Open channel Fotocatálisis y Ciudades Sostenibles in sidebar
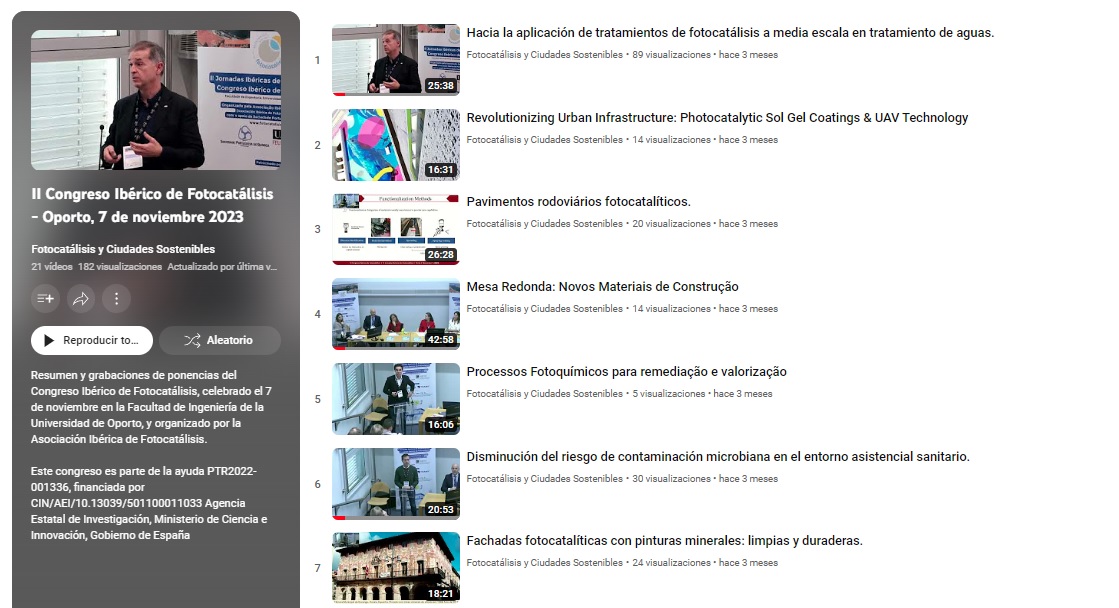Screen dimensions: 1119x608 click(x=123, y=249)
